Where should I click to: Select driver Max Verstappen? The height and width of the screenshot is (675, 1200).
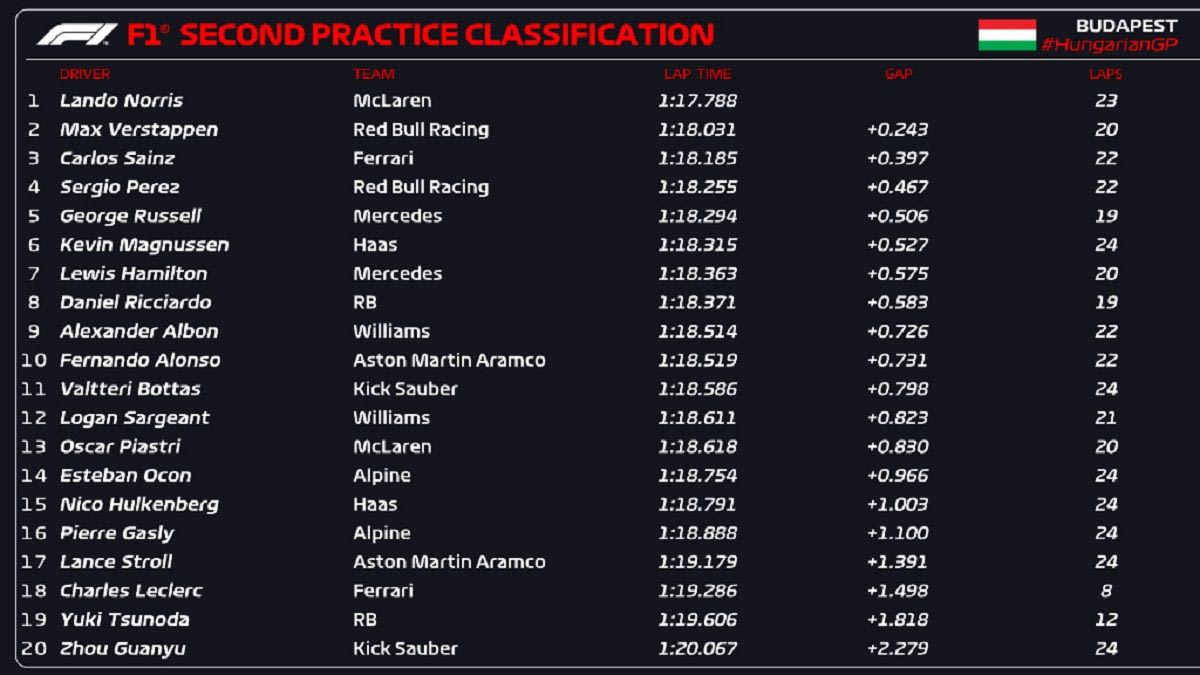[138, 130]
